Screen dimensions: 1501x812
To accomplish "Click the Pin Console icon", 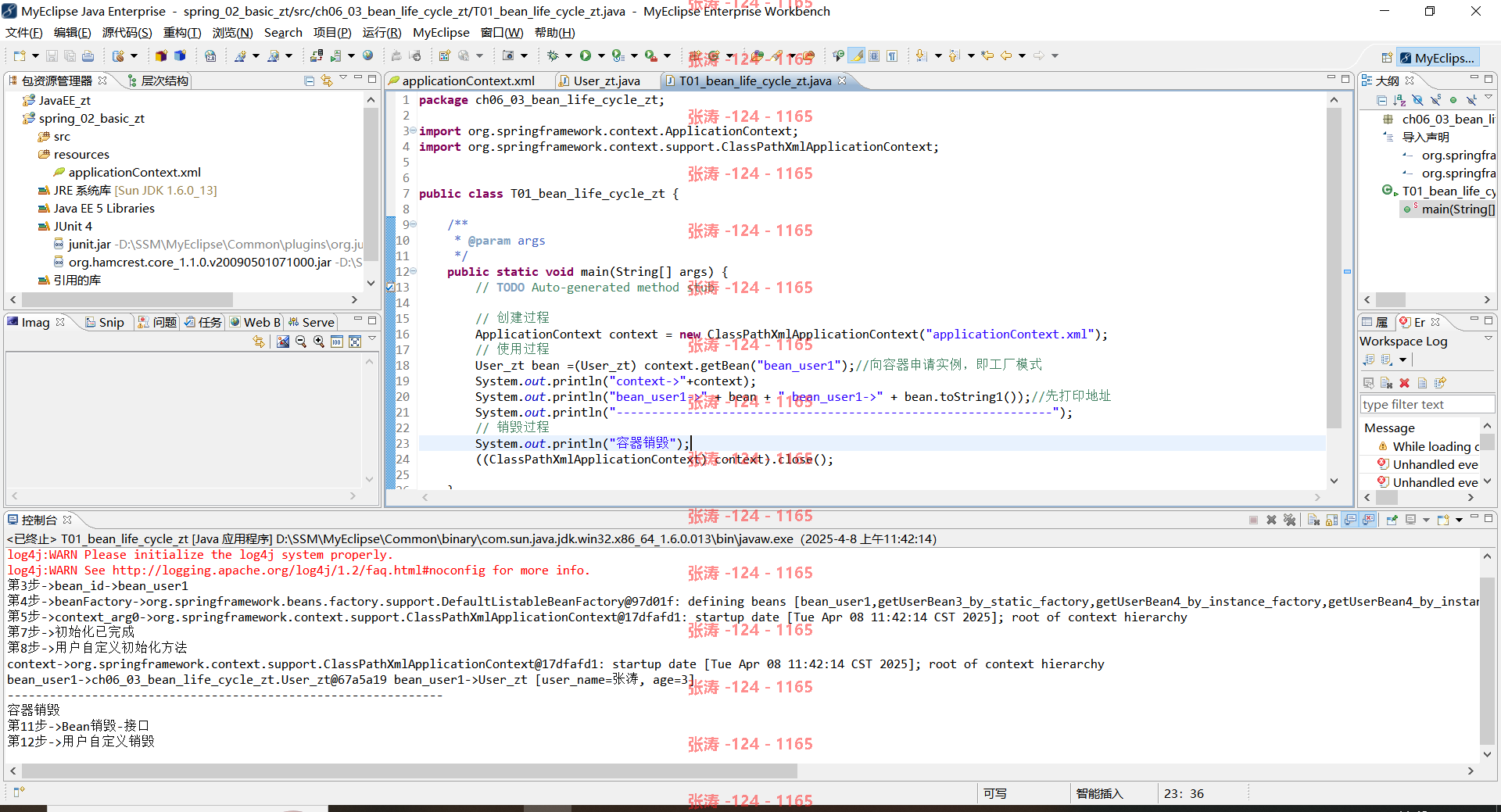I will click(1392, 520).
